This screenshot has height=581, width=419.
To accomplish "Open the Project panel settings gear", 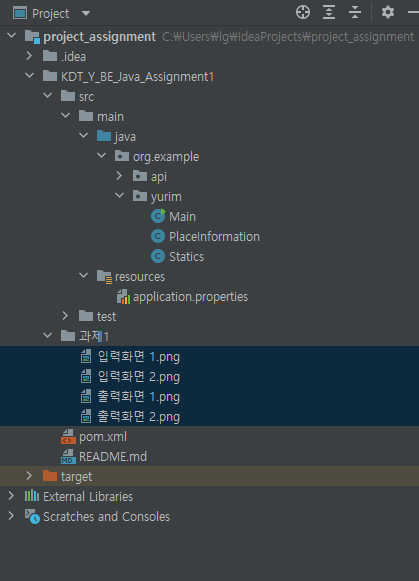I will (388, 12).
